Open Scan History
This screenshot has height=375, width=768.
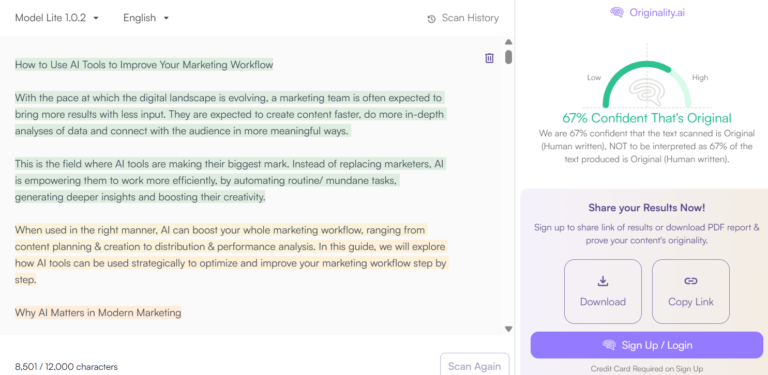pos(463,18)
